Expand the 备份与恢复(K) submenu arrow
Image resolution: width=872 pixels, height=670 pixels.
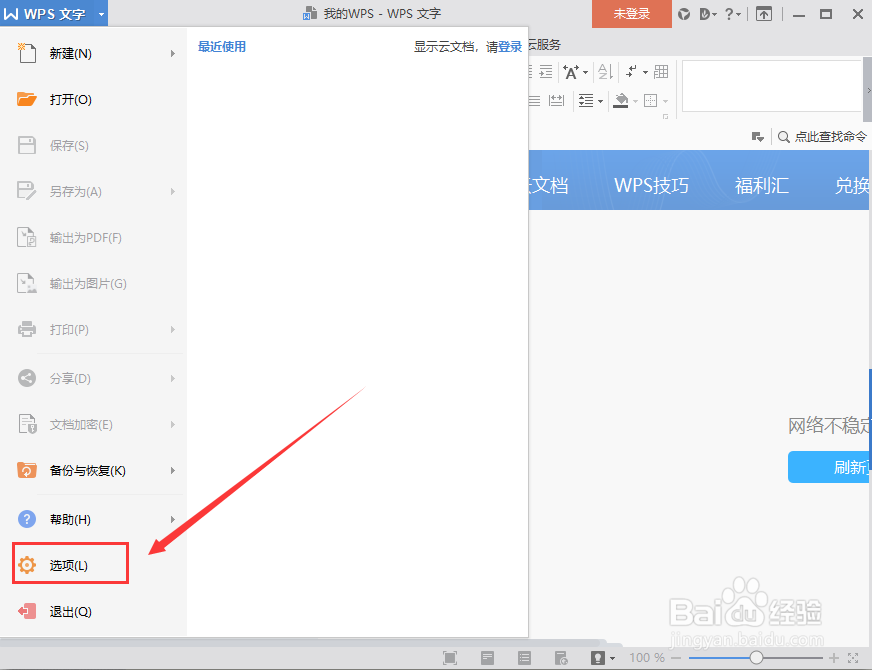click(173, 470)
